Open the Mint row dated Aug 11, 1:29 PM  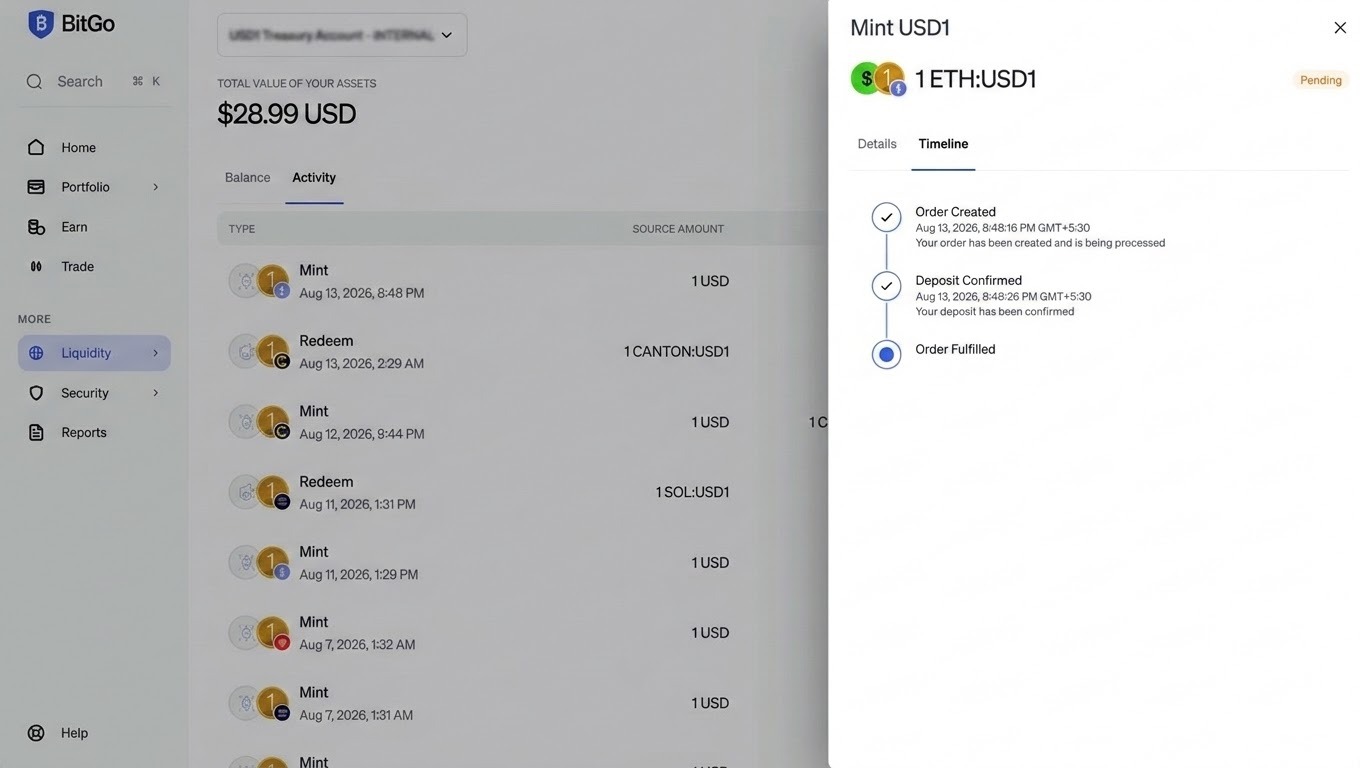point(522,562)
